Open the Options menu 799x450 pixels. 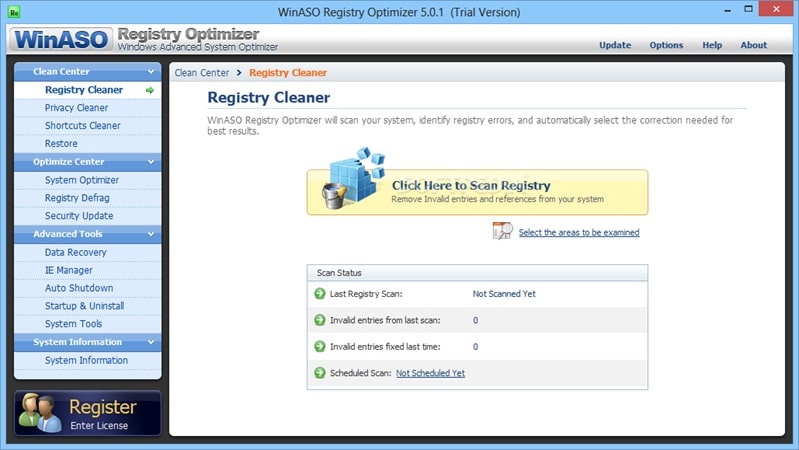pos(666,45)
